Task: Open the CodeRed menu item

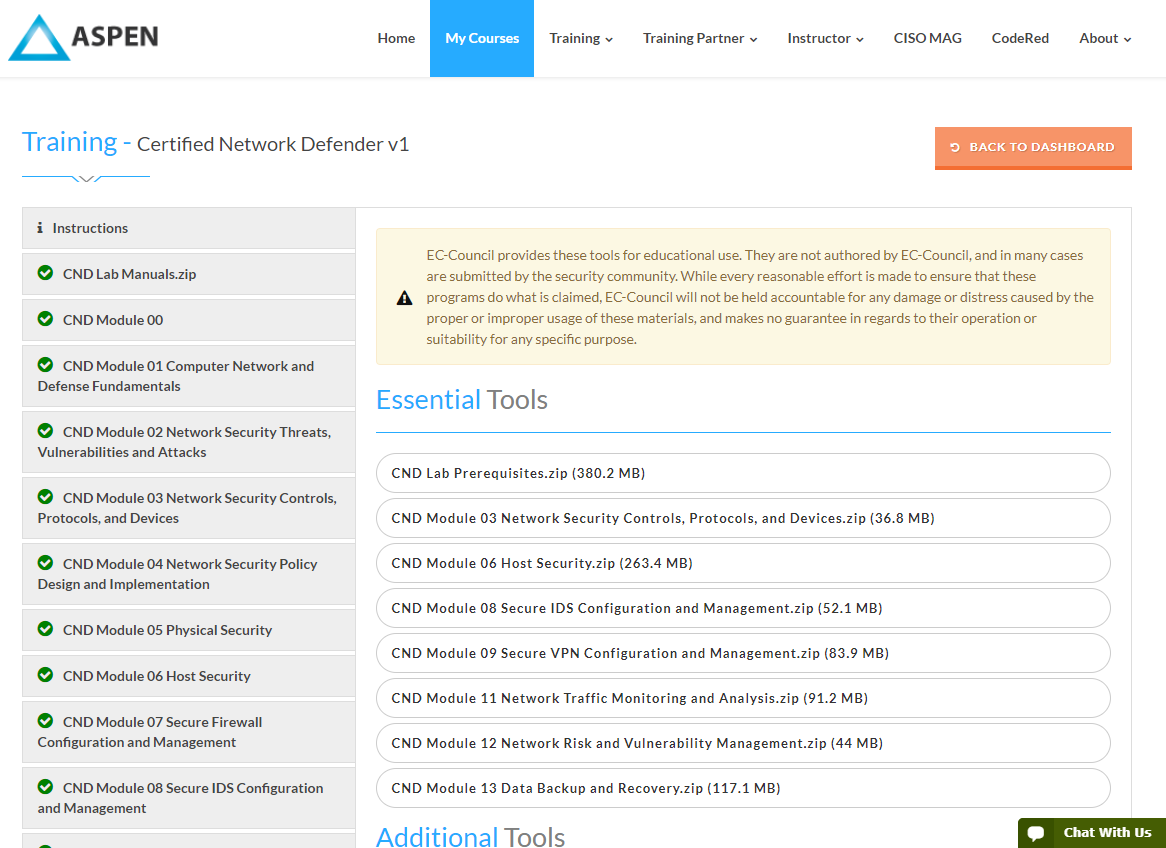Action: point(1020,39)
